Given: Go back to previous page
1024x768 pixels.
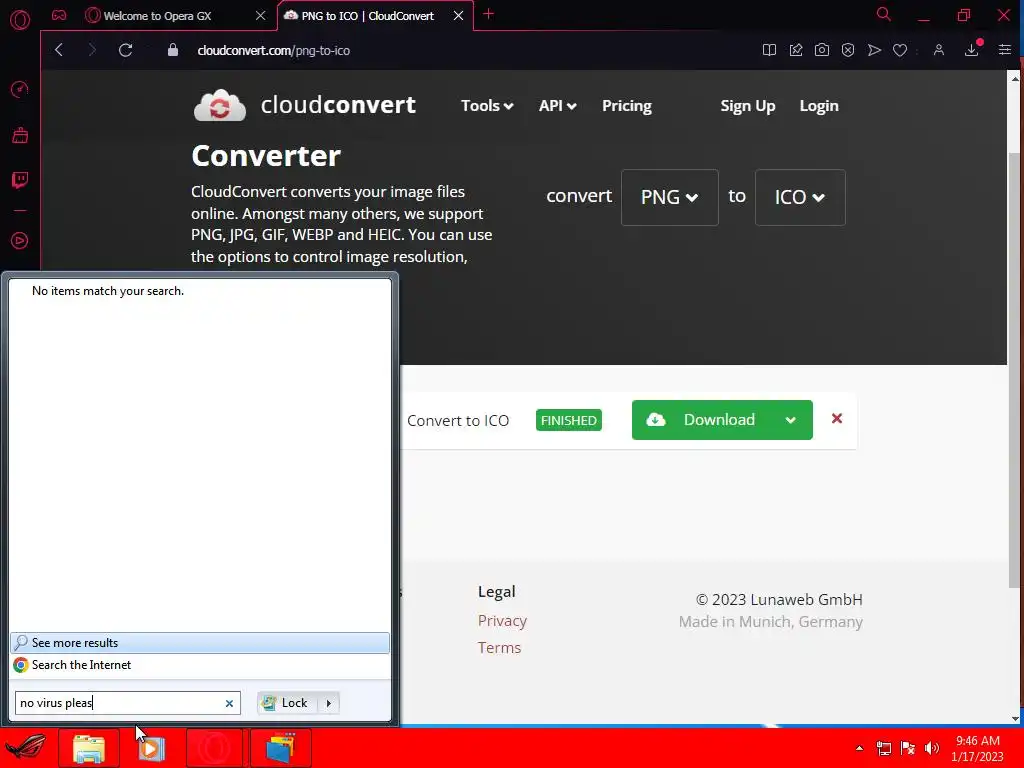Looking at the screenshot, I should coord(59,50).
